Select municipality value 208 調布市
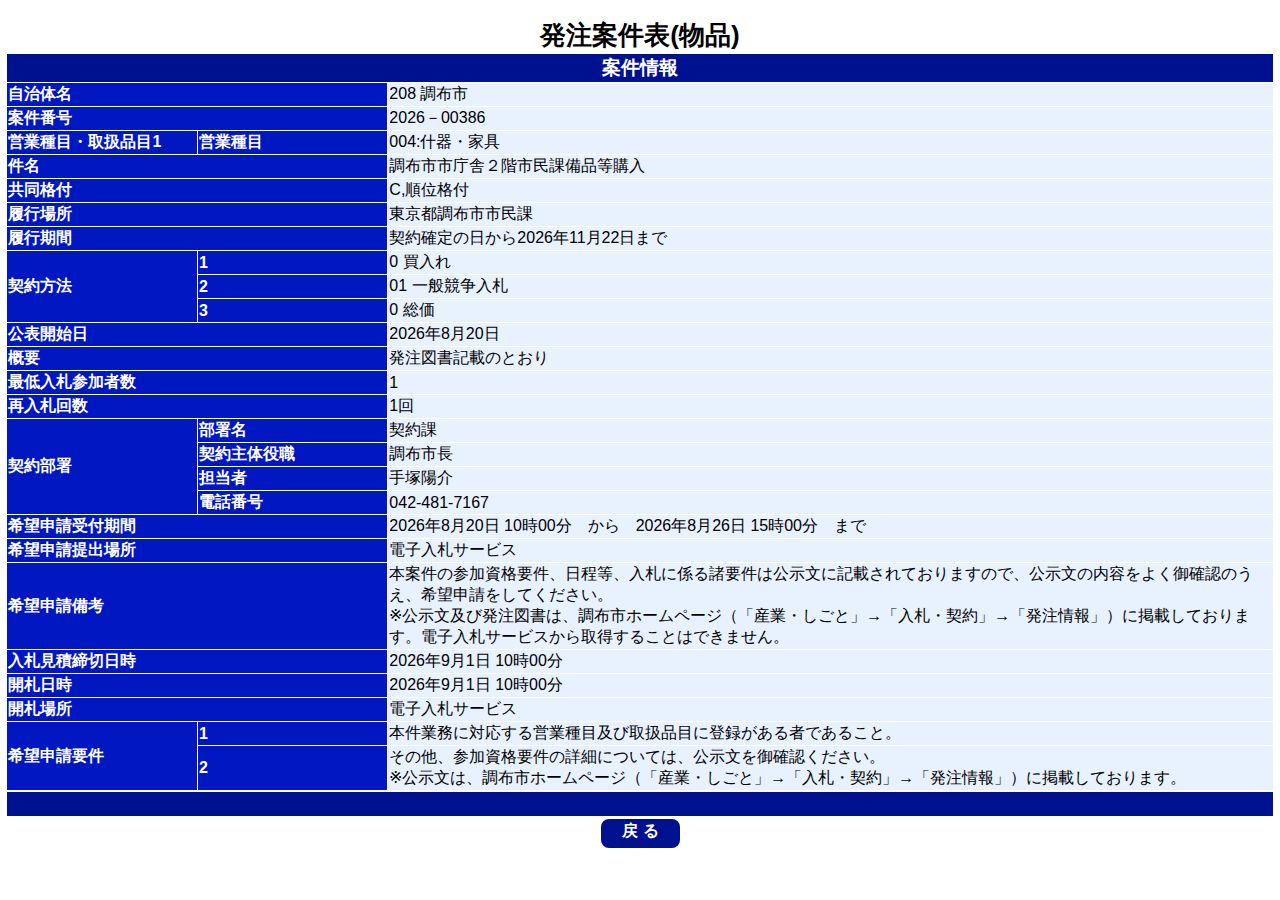The height and width of the screenshot is (900, 1280). pyautogui.click(x=428, y=94)
